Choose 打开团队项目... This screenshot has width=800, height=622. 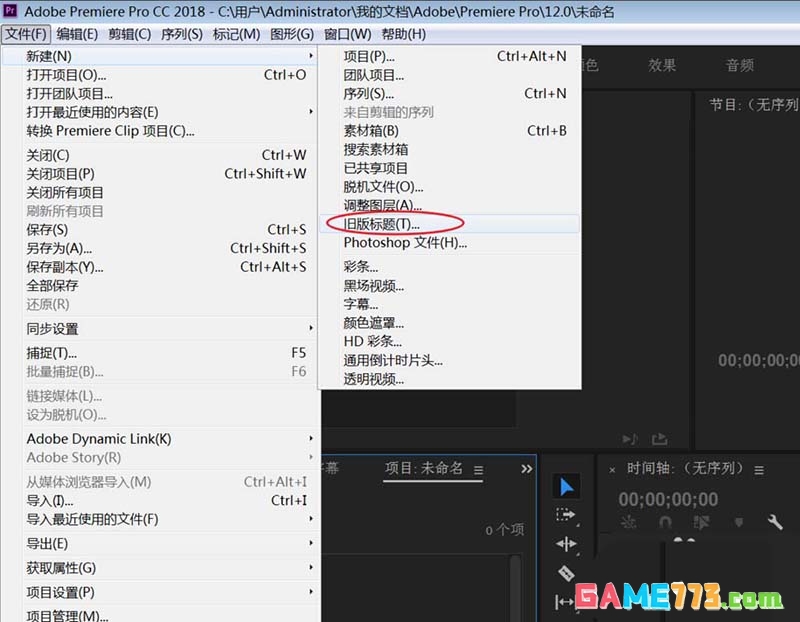coord(160,94)
